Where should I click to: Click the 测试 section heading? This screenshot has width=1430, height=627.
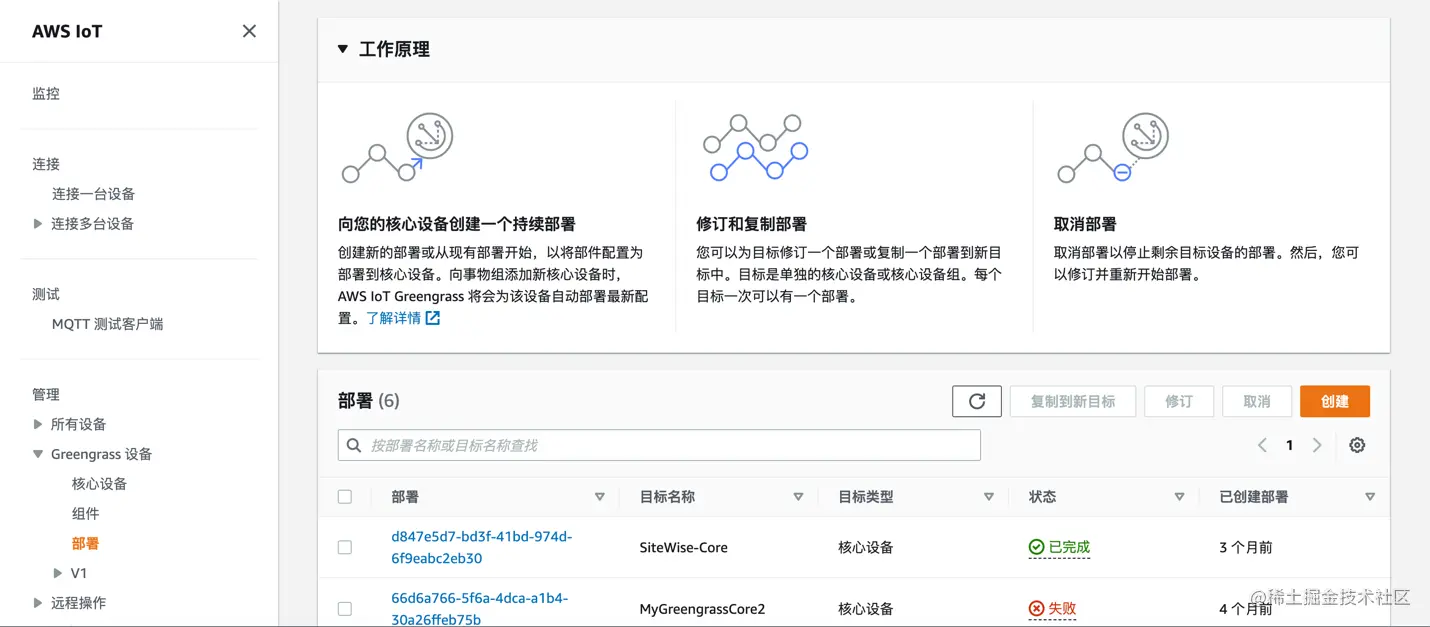(x=46, y=294)
